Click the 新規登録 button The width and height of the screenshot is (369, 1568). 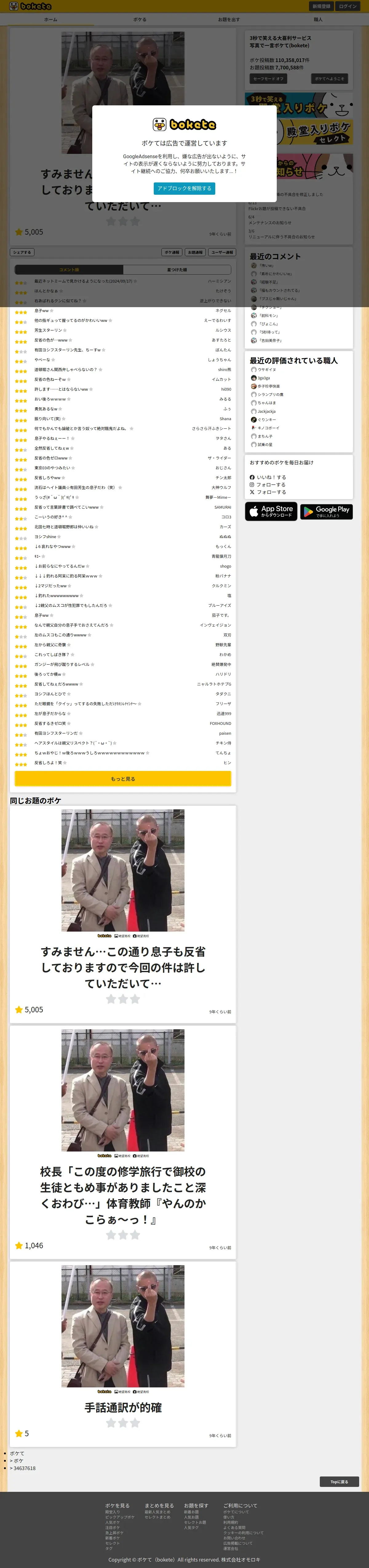(x=322, y=6)
